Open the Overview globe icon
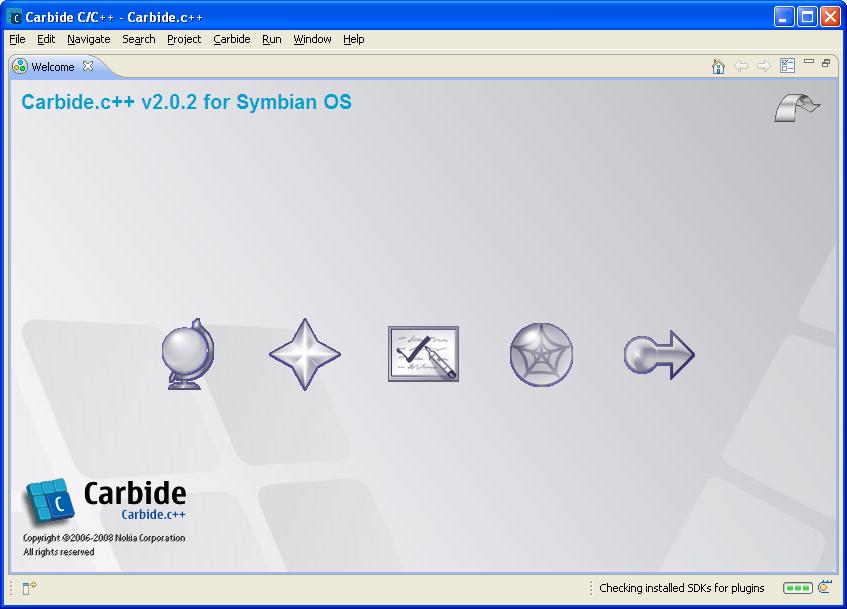This screenshot has width=847, height=609. click(x=188, y=354)
